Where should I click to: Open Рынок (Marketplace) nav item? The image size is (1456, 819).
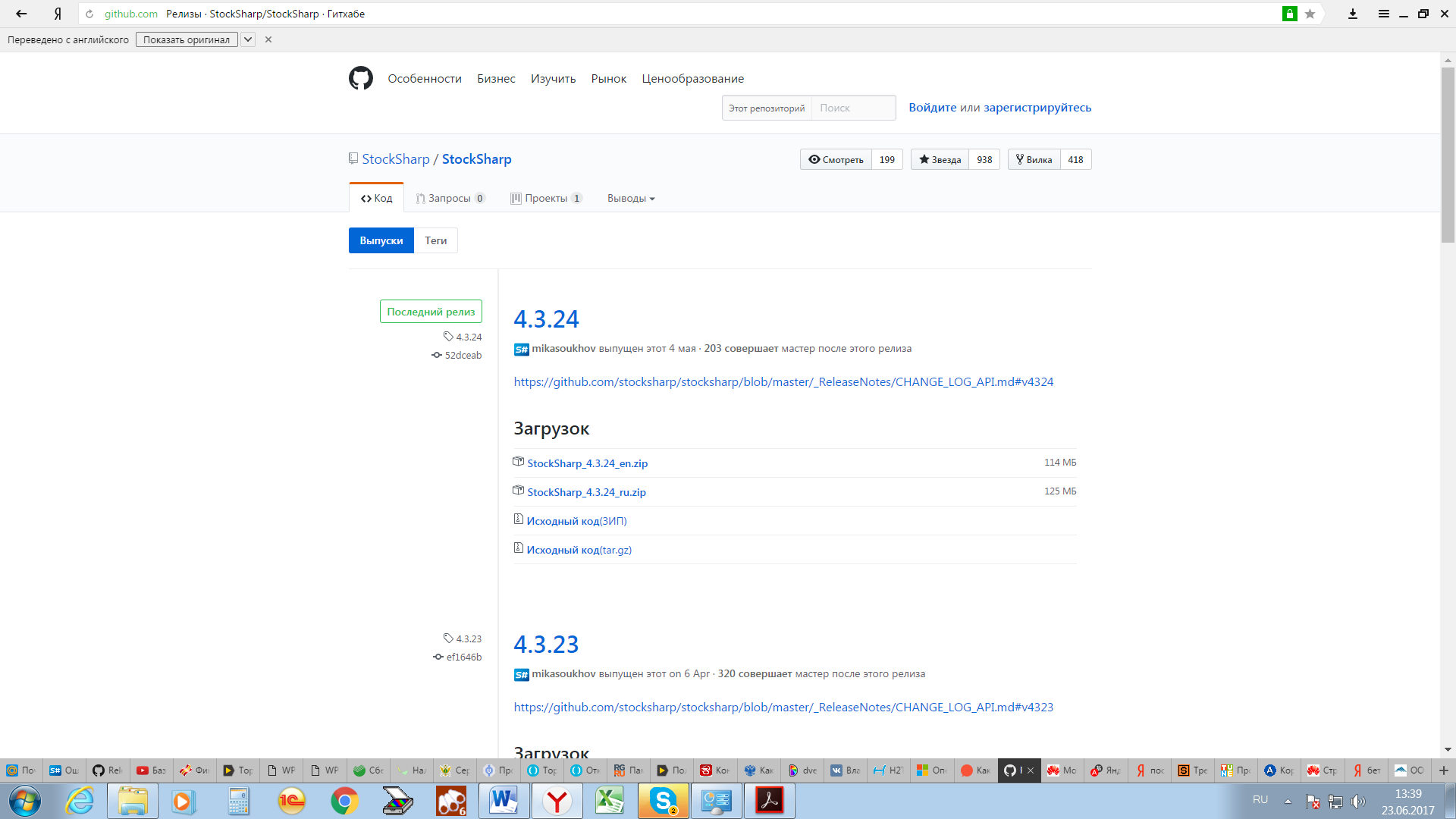(609, 78)
